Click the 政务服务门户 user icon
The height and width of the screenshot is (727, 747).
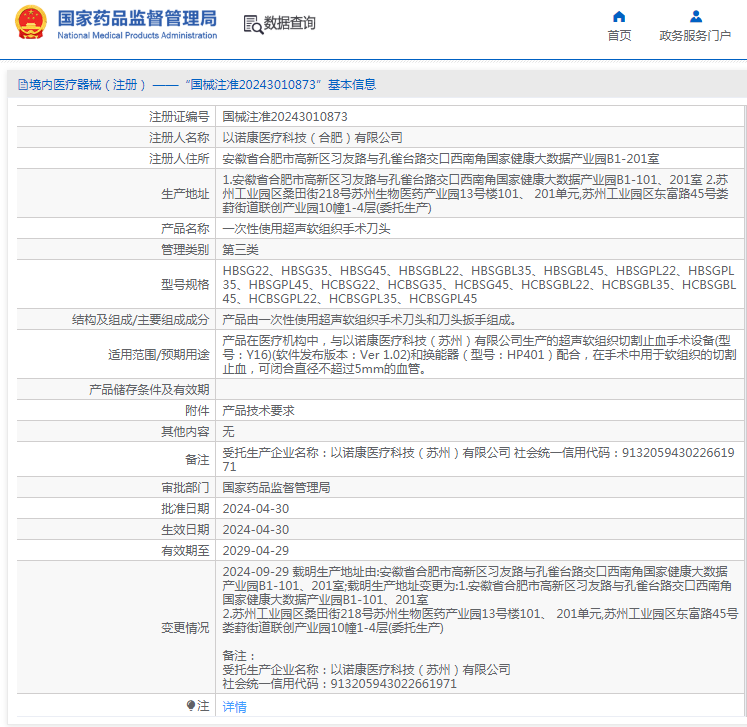coord(696,17)
